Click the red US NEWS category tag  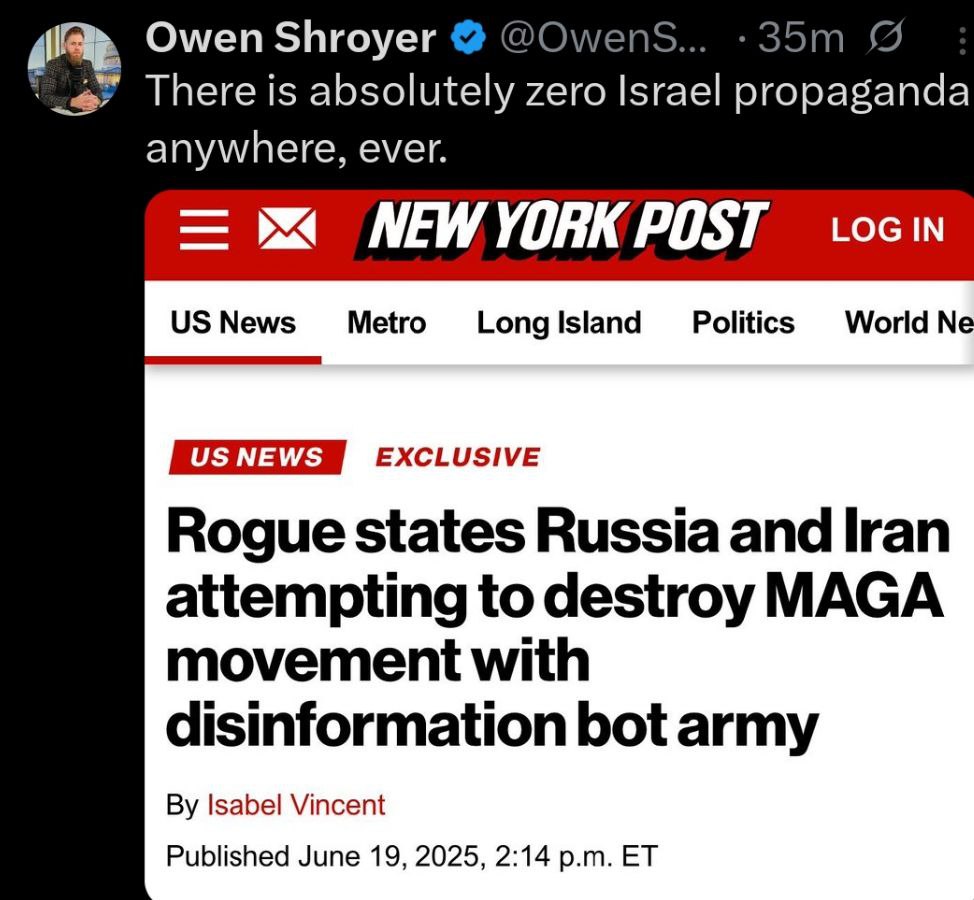click(257, 457)
